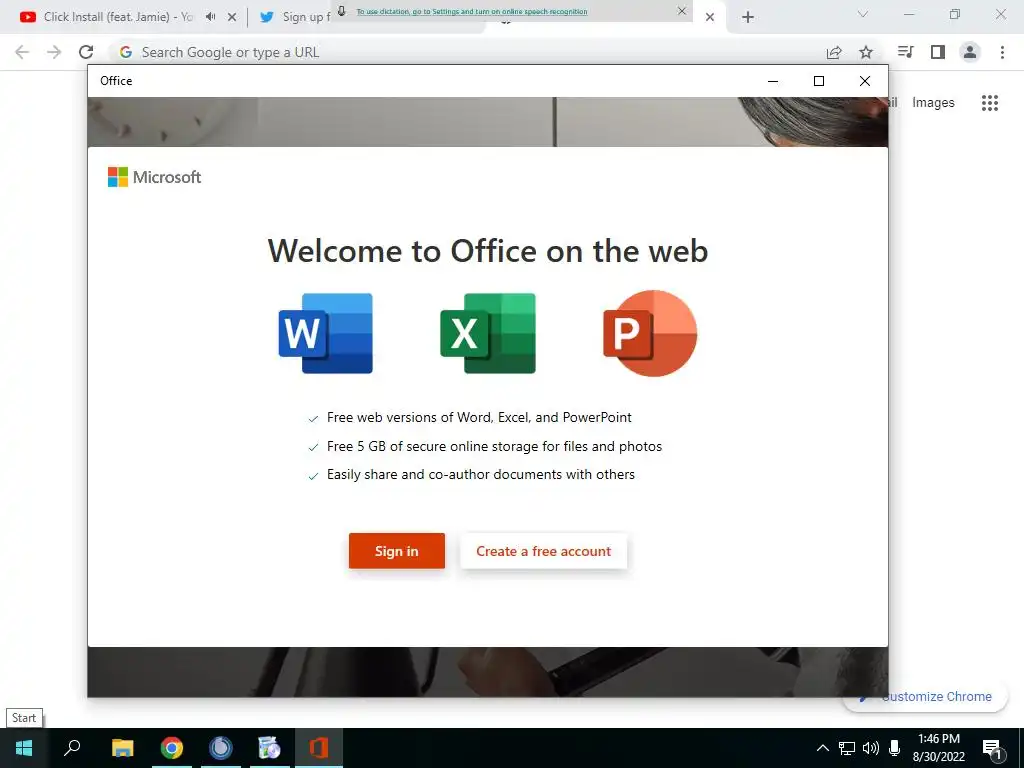Click microphone icon in system tray

pos(895,748)
